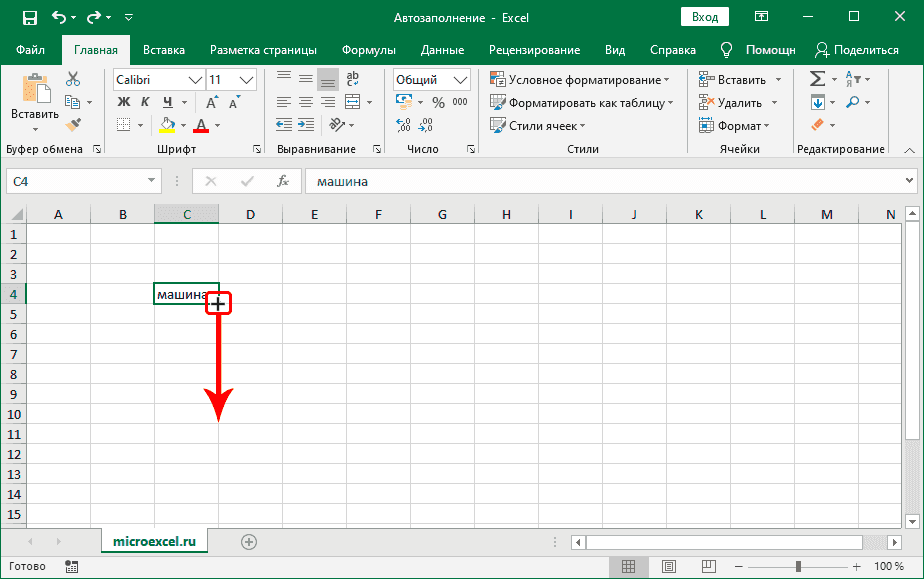Click the yellow fill color swatch
Image resolution: width=924 pixels, height=579 pixels.
coord(167,125)
